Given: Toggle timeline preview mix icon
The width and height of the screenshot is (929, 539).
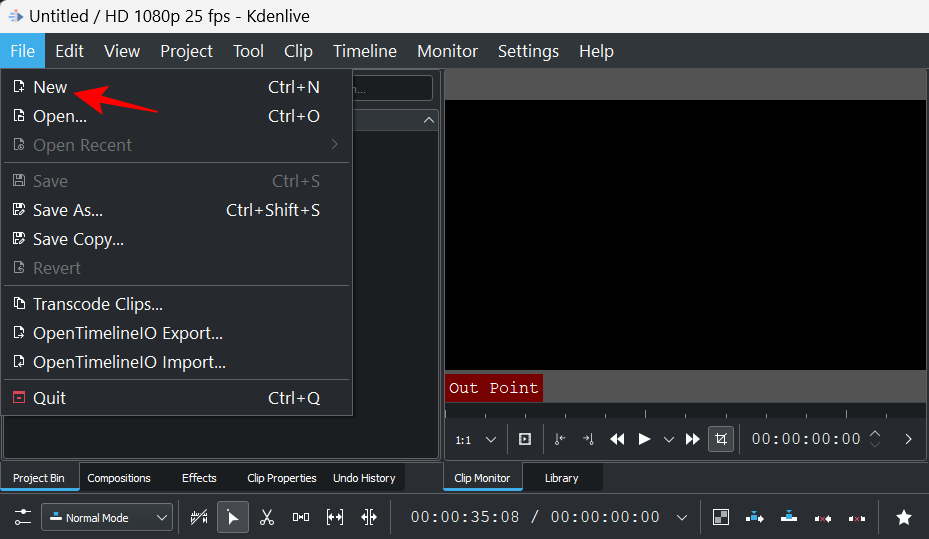Looking at the screenshot, I should [x=720, y=517].
